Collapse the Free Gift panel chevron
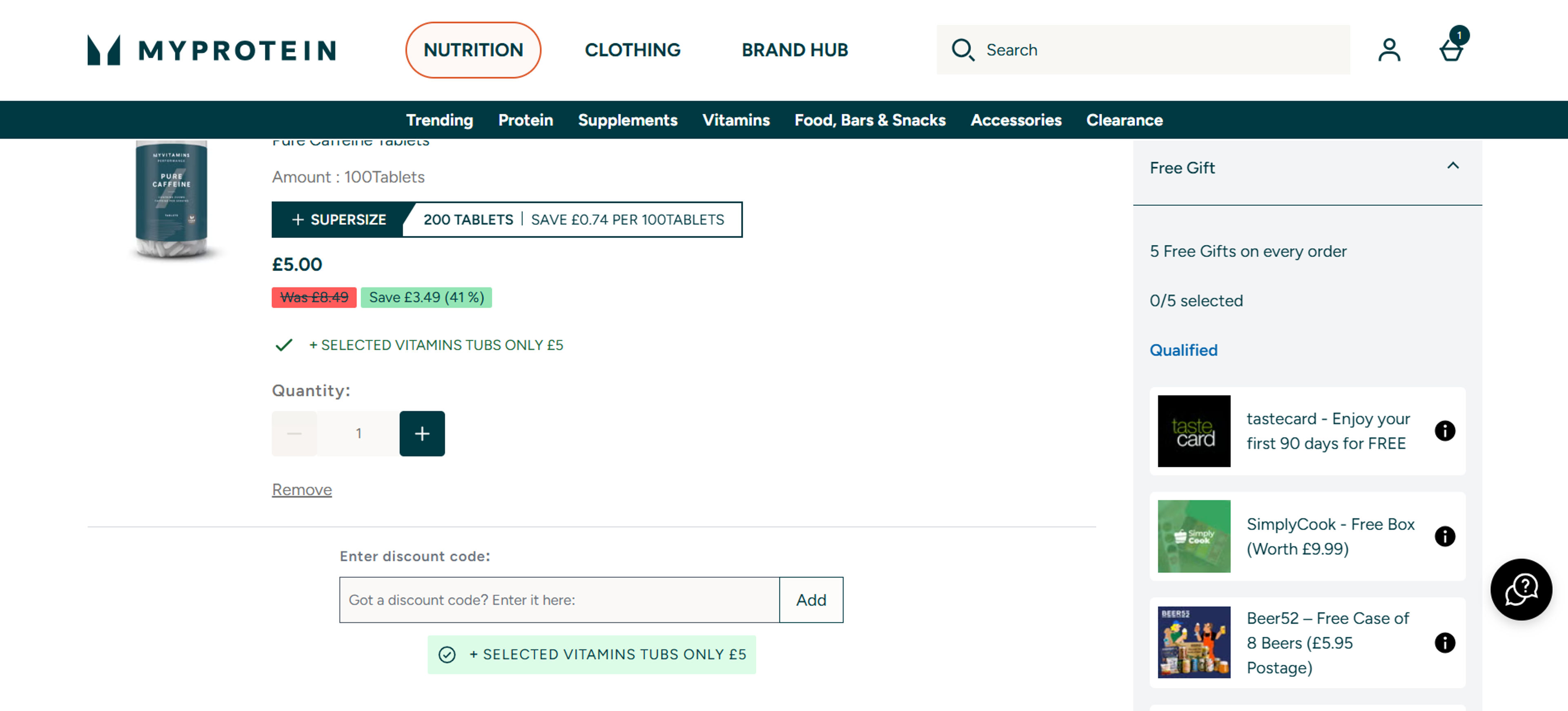The height and width of the screenshot is (711, 1568). click(x=1453, y=165)
